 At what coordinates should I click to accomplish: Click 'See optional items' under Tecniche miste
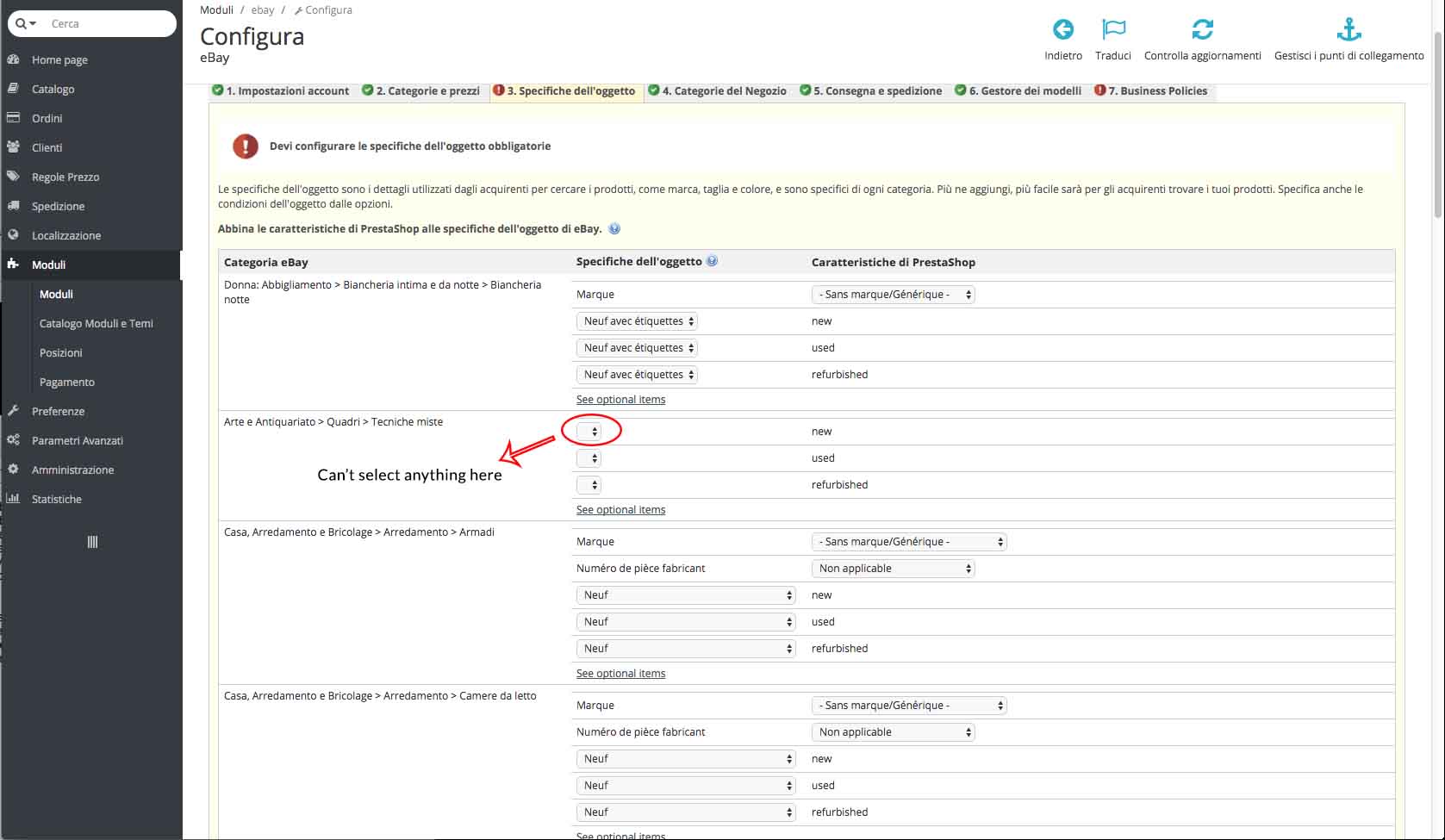pos(620,510)
